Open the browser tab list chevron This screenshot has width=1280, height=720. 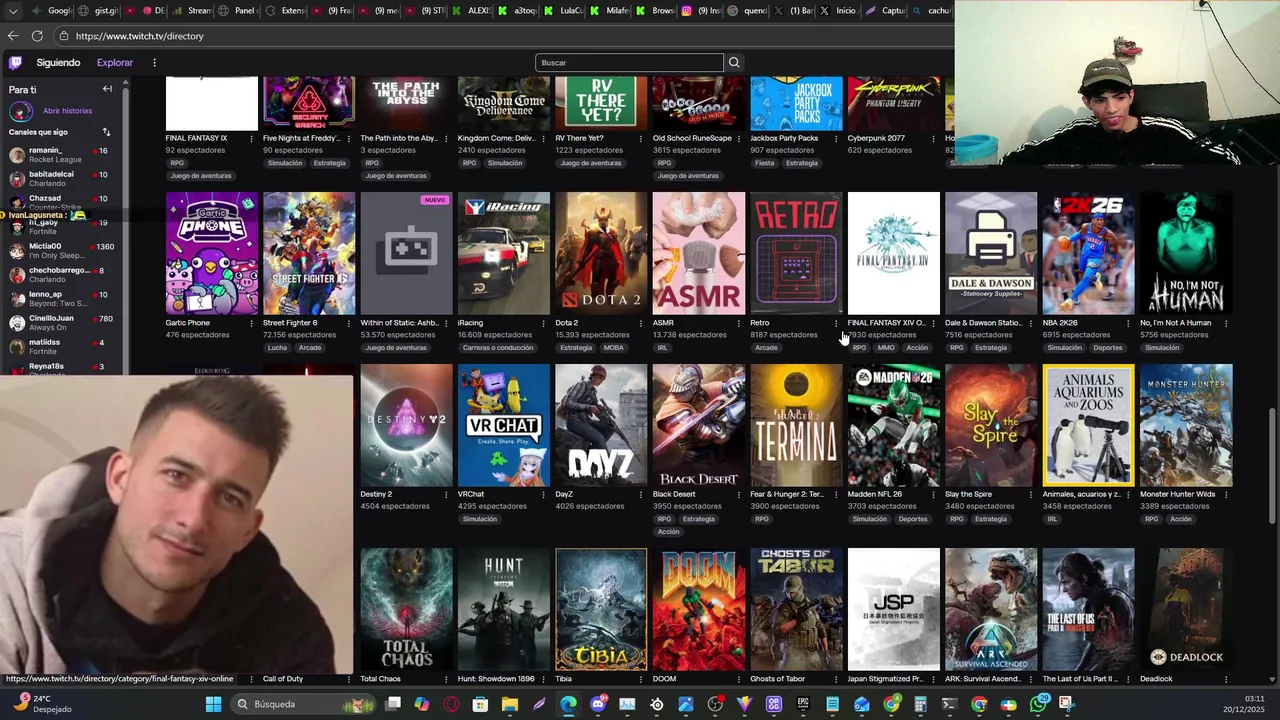(13, 11)
